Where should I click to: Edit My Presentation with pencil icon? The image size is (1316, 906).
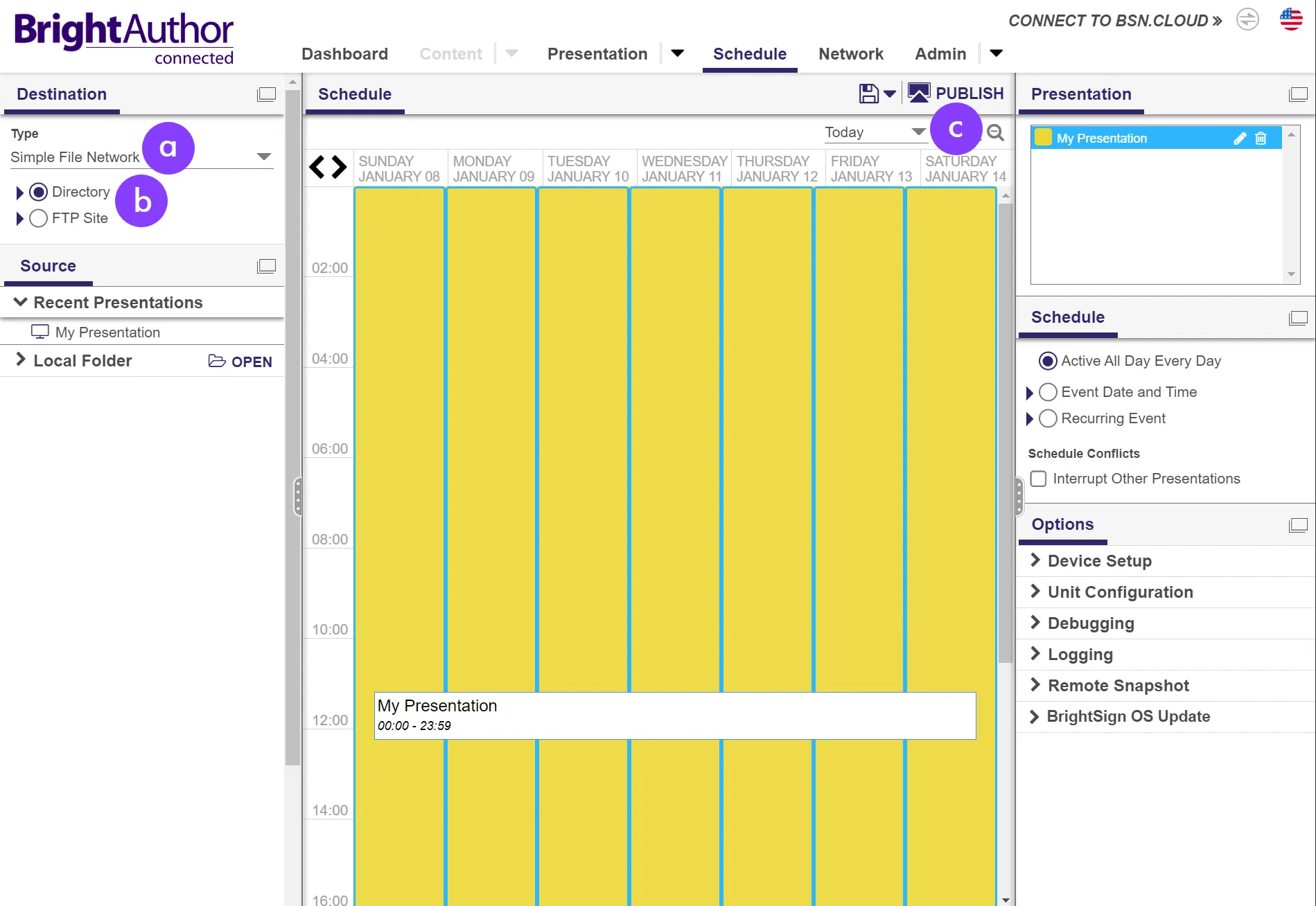(x=1240, y=139)
